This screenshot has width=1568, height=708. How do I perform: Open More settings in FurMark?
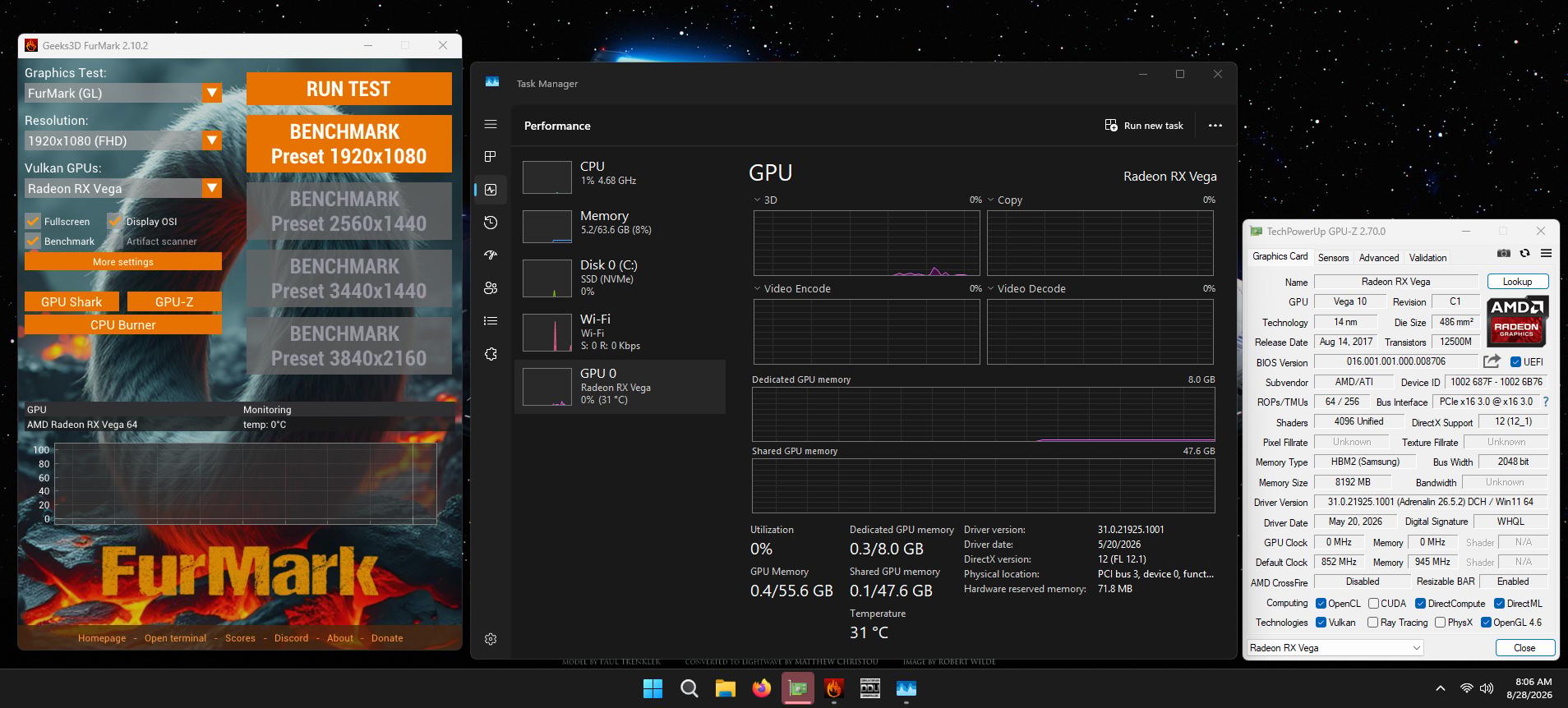click(123, 261)
